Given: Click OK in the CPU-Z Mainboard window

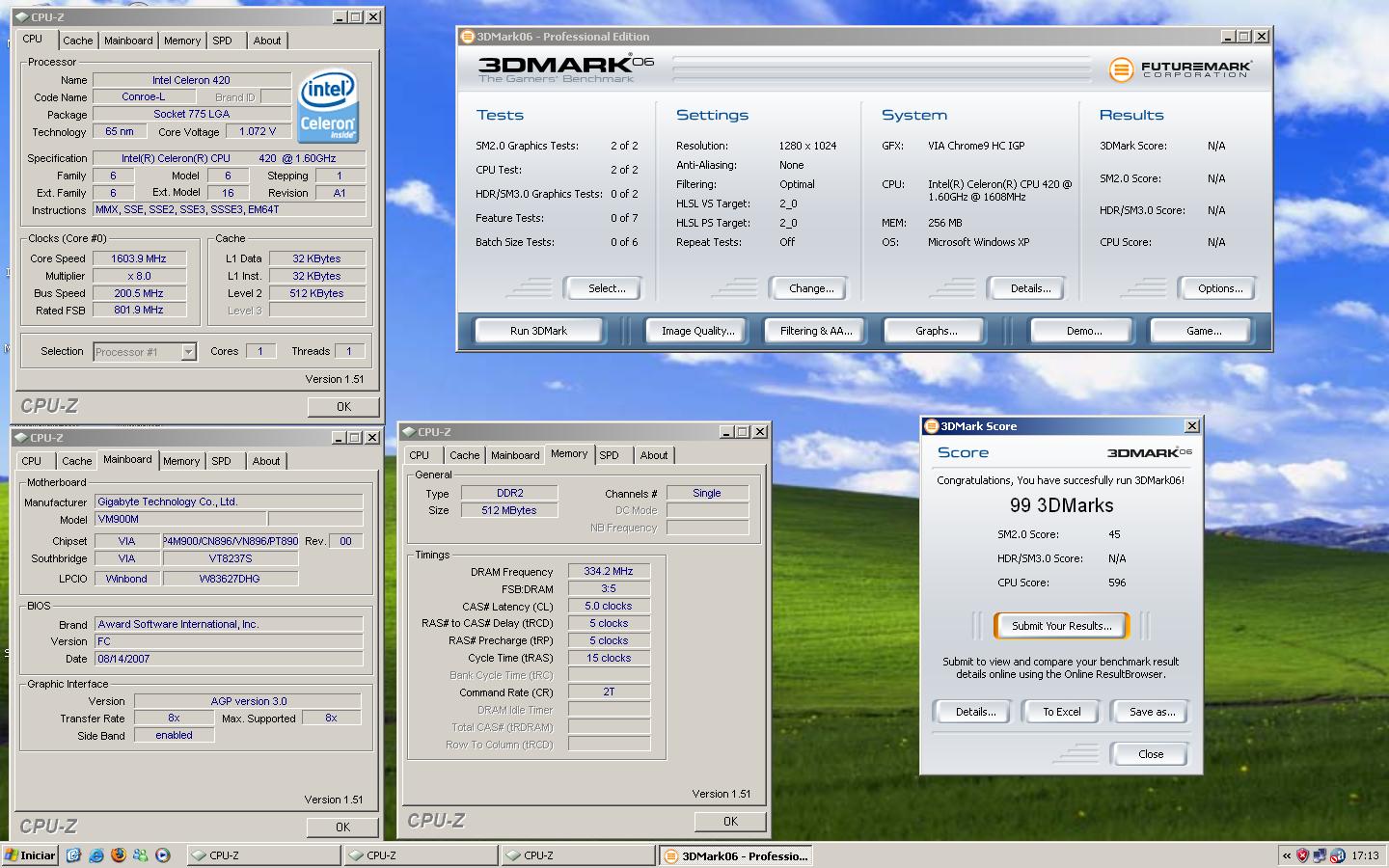Looking at the screenshot, I should click(342, 827).
